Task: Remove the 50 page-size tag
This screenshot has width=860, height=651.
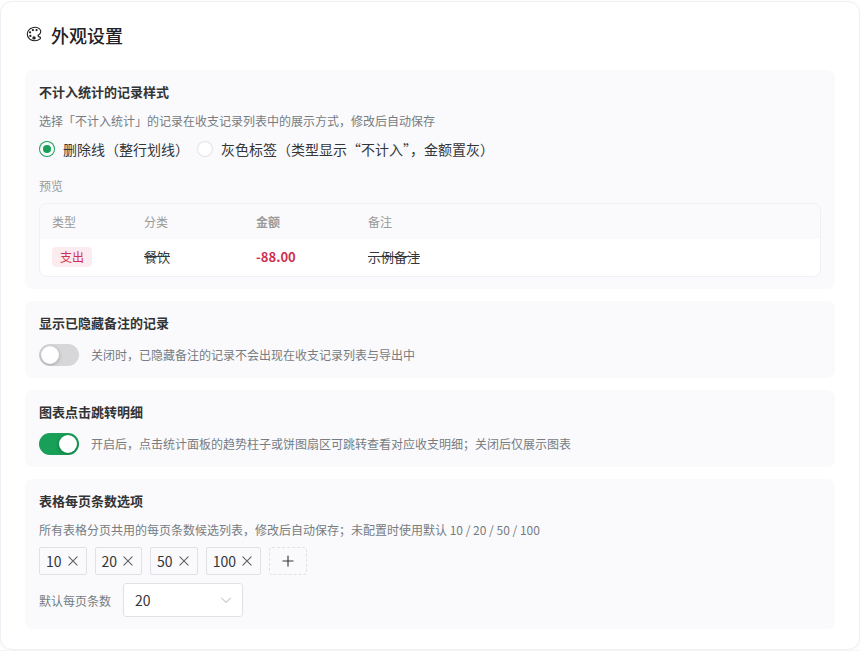Action: pyautogui.click(x=184, y=561)
